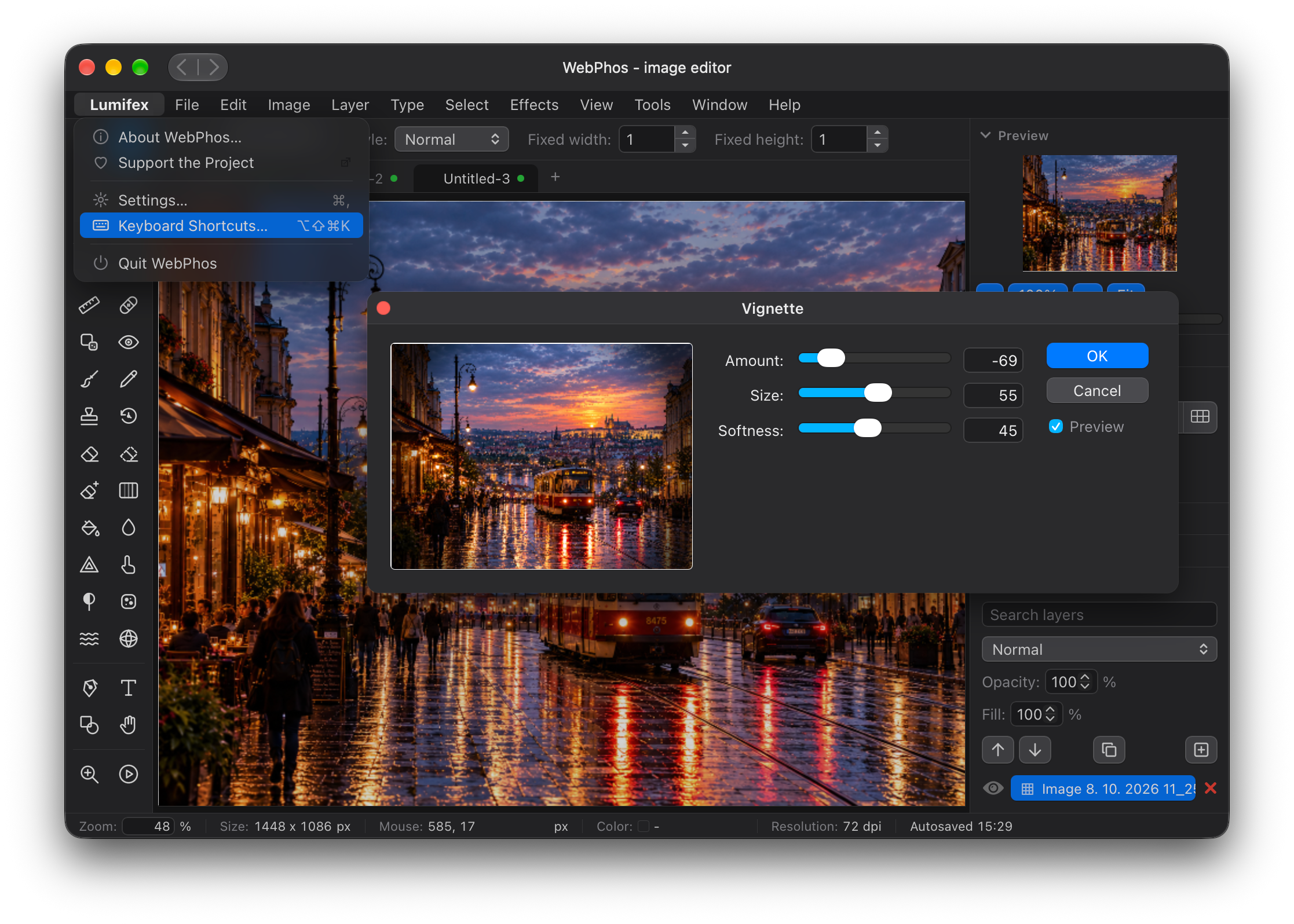Increase Fixed width stepper value
The height and width of the screenshot is (924, 1294).
point(685,133)
